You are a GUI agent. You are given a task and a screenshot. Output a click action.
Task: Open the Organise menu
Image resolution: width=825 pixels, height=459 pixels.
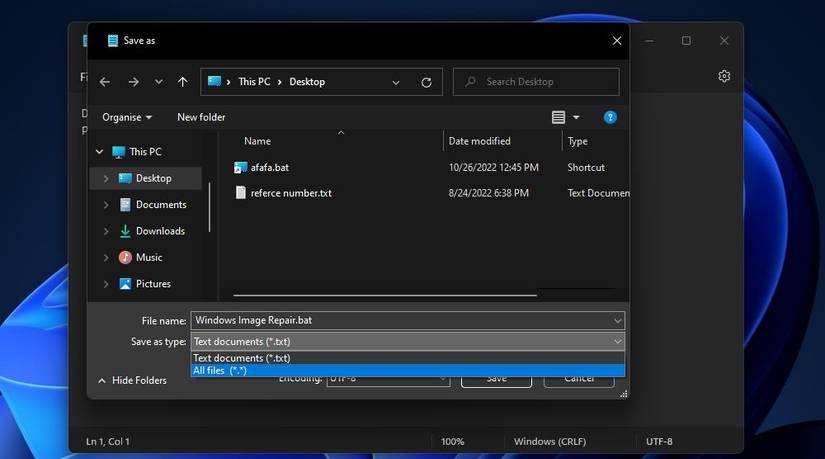click(x=127, y=117)
